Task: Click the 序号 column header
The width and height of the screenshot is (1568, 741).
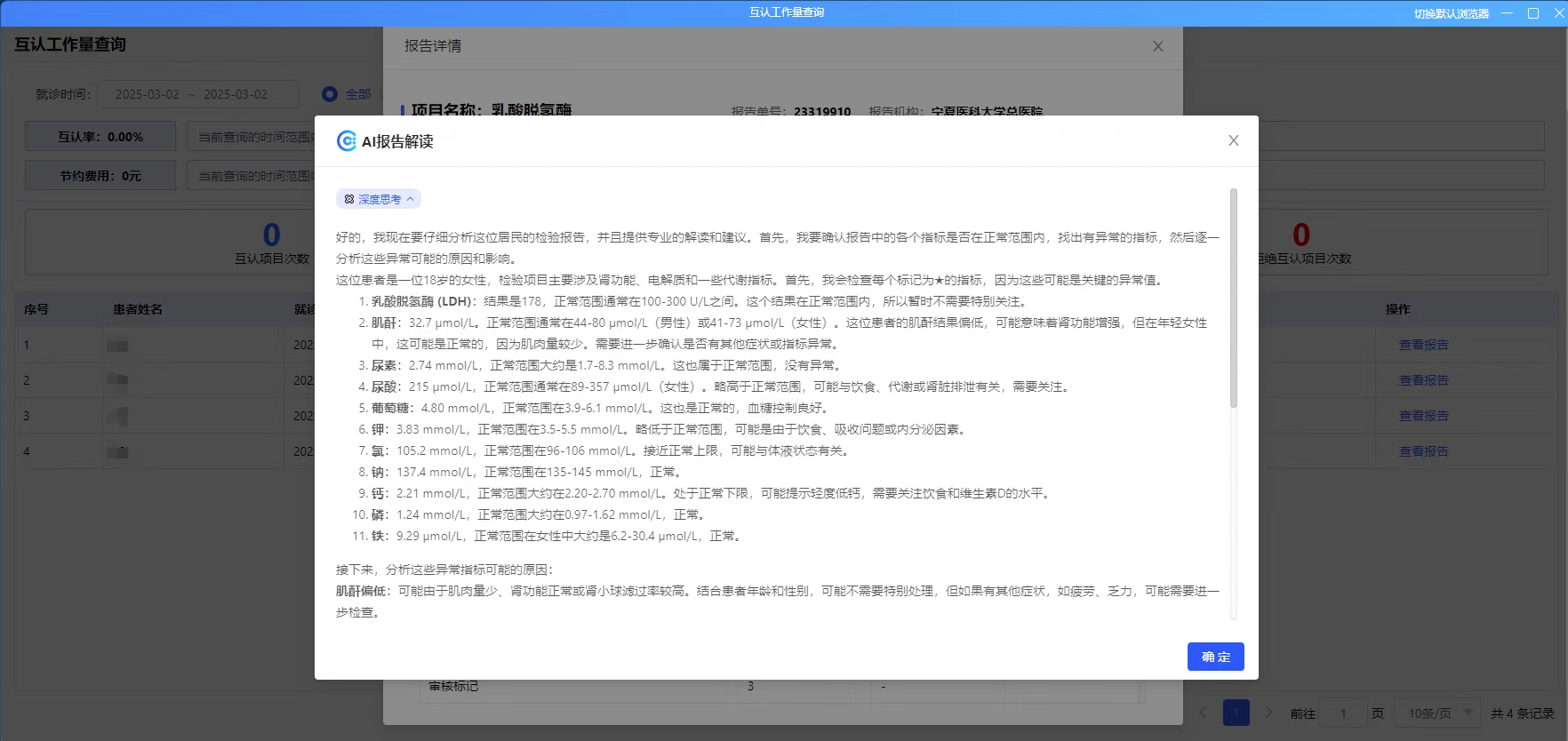Action: [x=36, y=309]
